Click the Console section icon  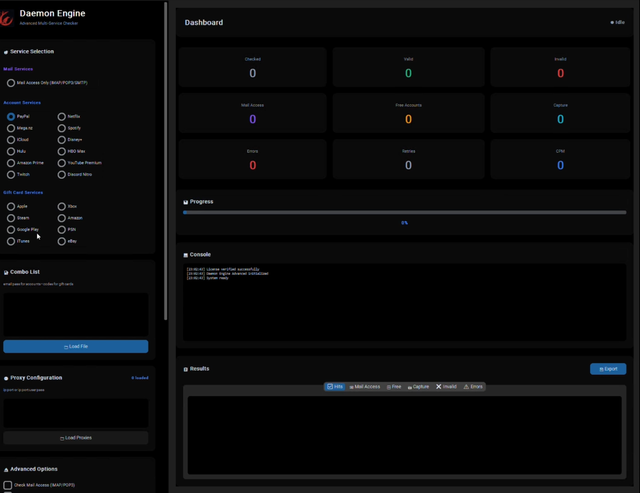click(186, 255)
